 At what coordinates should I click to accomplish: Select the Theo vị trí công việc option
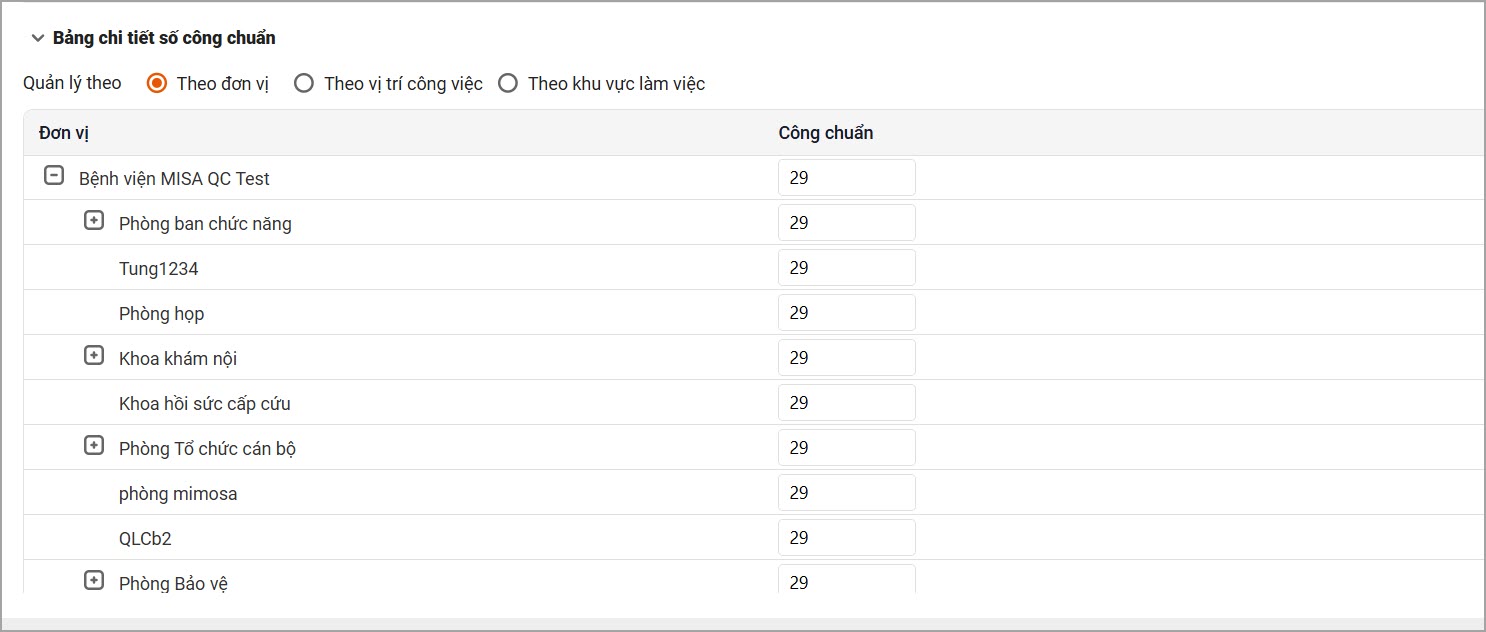[x=304, y=83]
